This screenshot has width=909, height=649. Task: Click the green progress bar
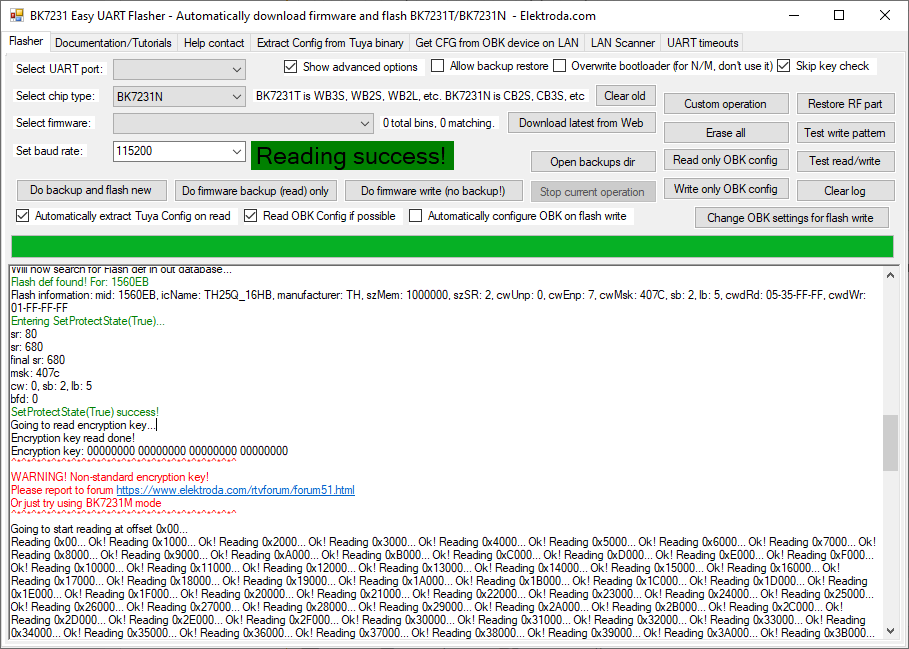point(452,246)
